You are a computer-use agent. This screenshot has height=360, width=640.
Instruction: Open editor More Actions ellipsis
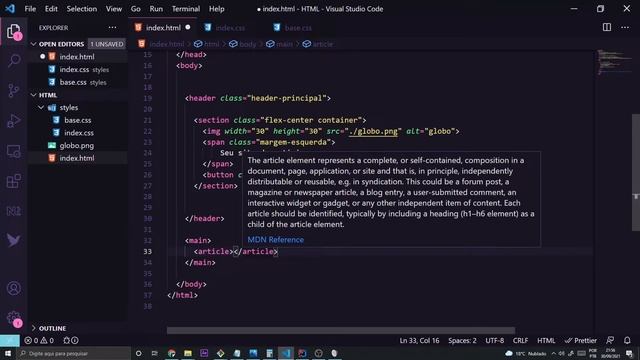click(x=625, y=27)
